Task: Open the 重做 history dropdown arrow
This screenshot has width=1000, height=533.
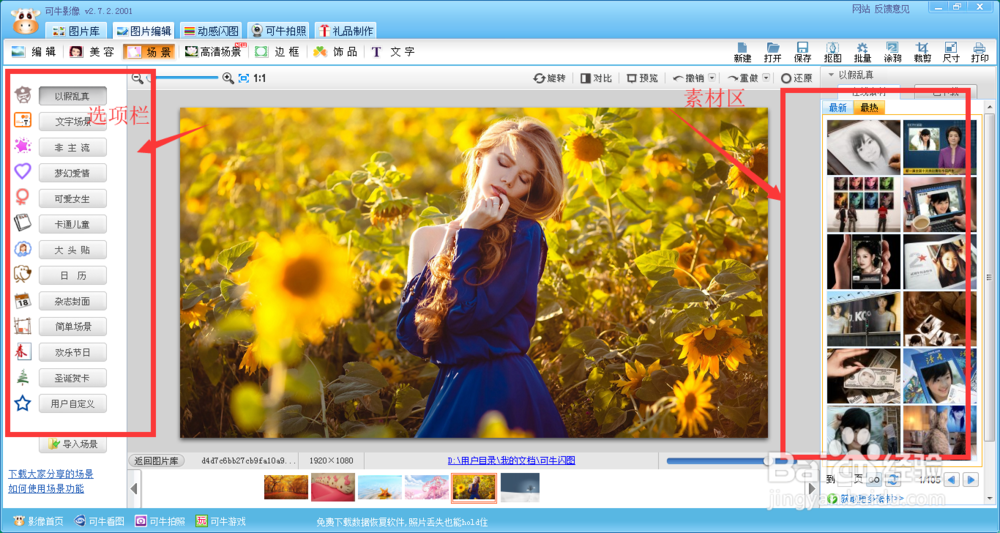Action: [766, 78]
